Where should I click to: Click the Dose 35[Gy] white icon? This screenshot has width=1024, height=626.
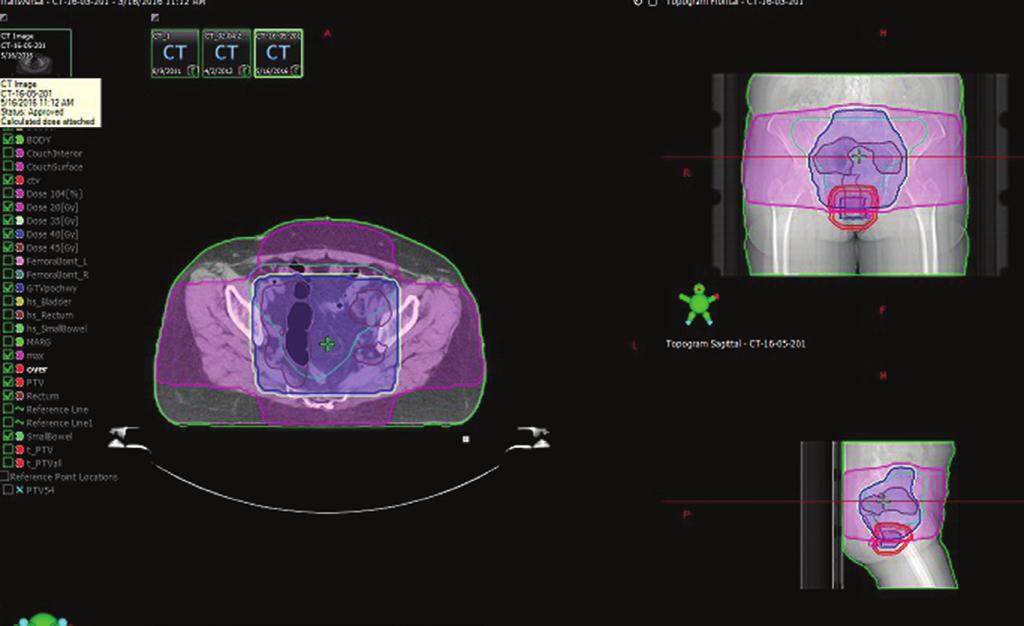[20, 221]
